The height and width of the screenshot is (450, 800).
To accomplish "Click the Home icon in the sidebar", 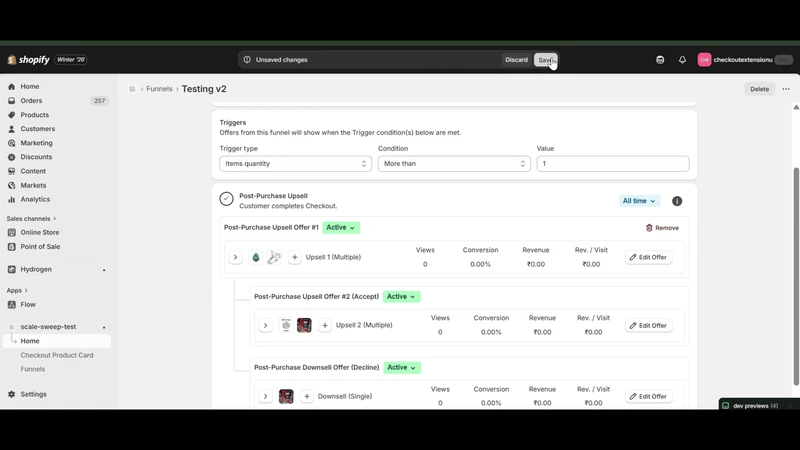I will pos(12,87).
